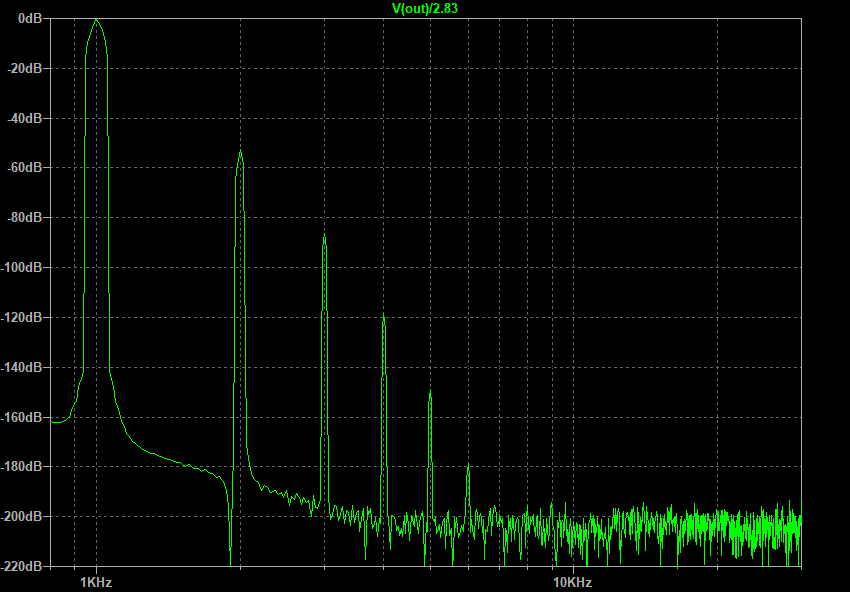Click the V(out)/2.83 trace label

tap(425, 8)
